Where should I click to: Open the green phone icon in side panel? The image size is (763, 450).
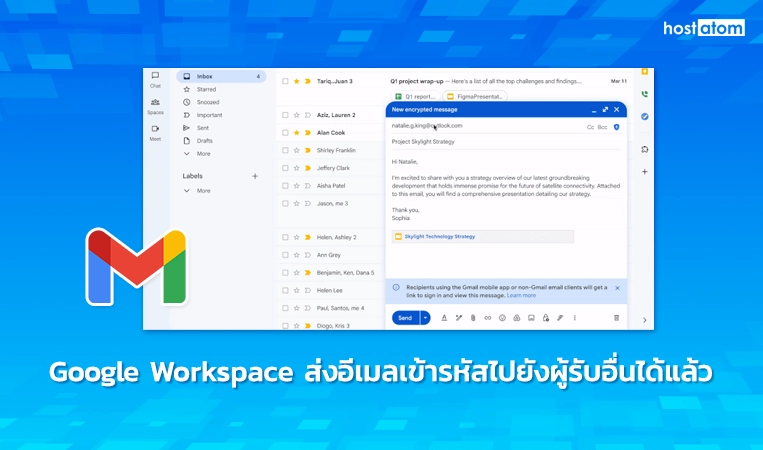645,94
